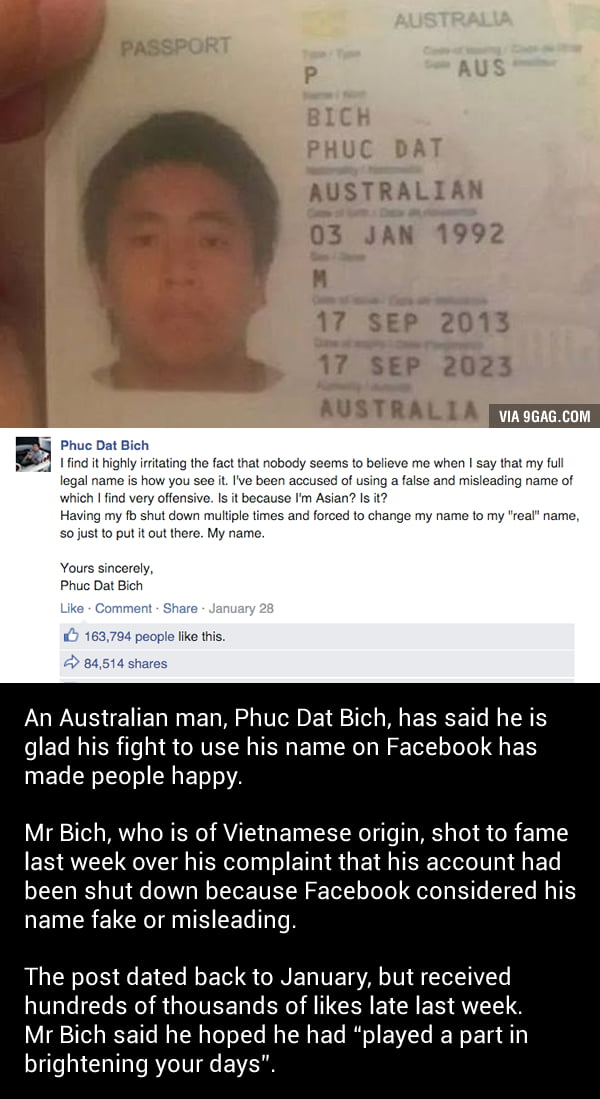This screenshot has height=1099, width=600.
Task: Click the "AUS" country code text
Action: 482,69
